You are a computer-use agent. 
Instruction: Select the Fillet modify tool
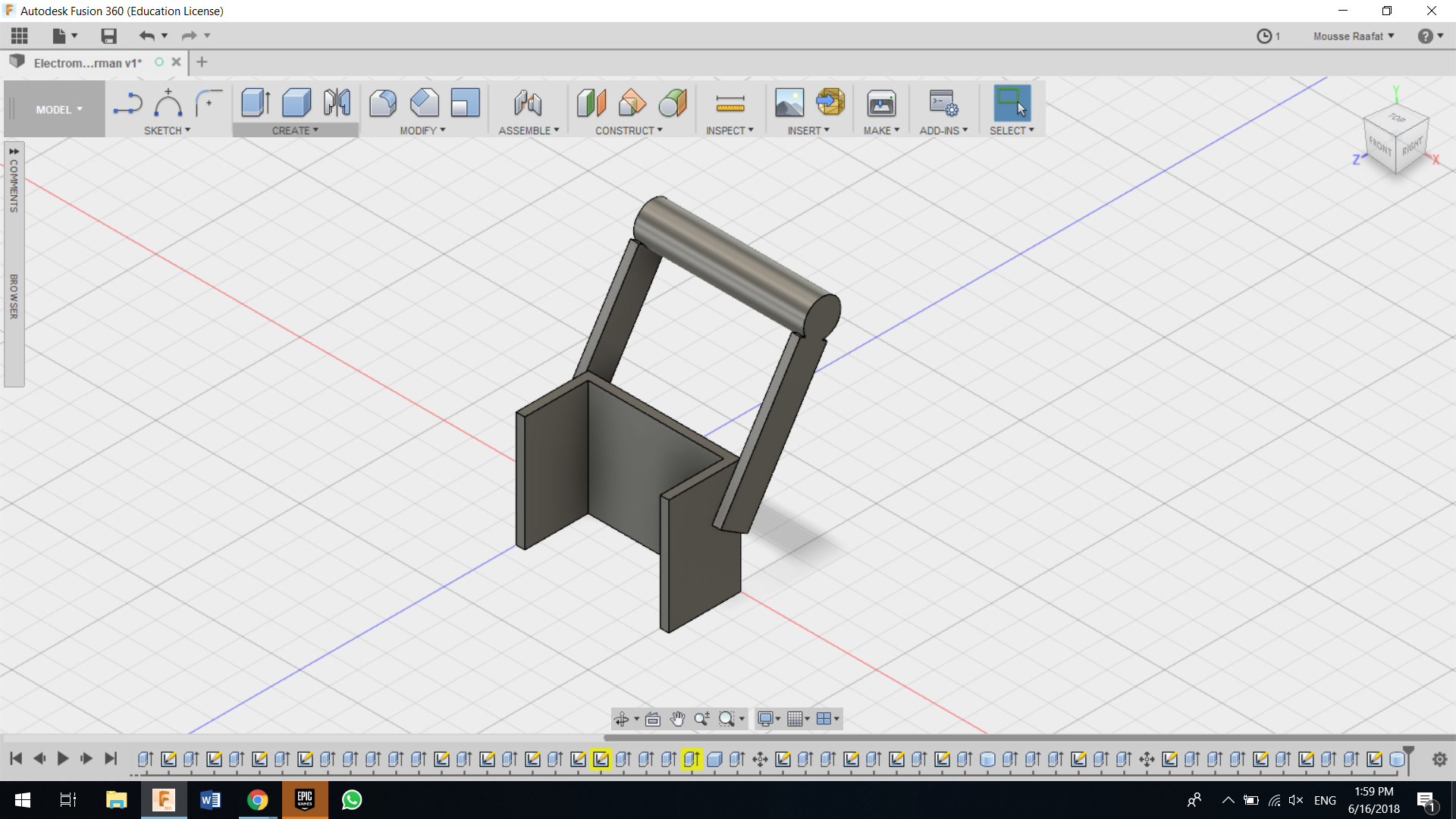point(383,103)
